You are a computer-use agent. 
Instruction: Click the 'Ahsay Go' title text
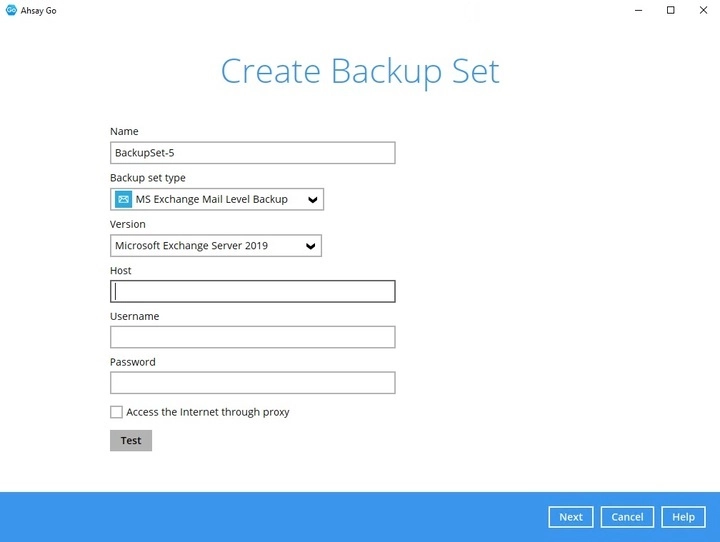click(x=39, y=11)
